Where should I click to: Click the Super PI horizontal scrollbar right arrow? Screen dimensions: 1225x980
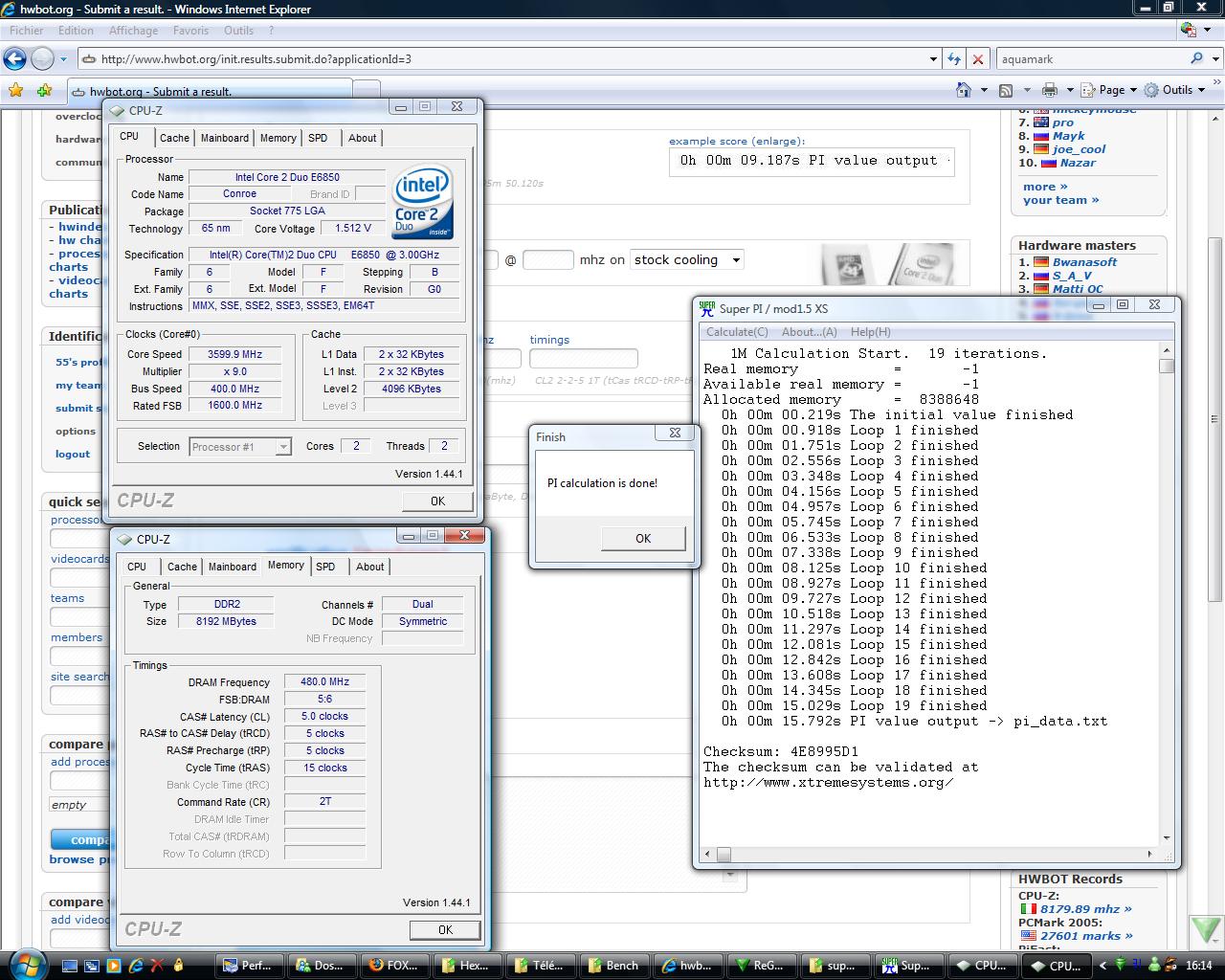click(1150, 854)
